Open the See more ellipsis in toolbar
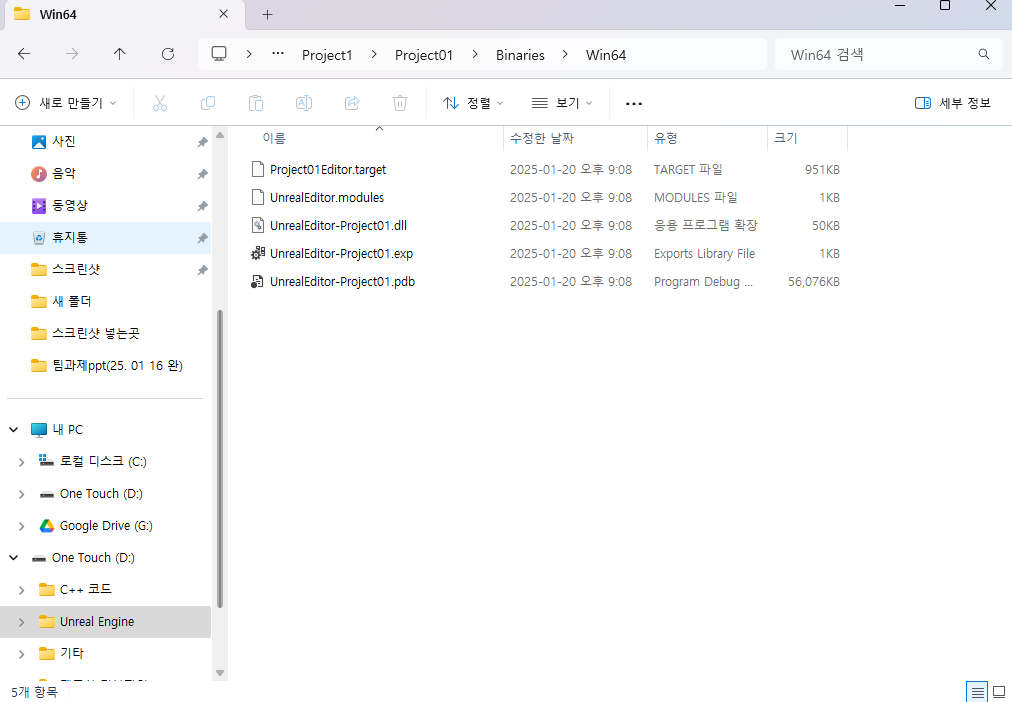 634,103
